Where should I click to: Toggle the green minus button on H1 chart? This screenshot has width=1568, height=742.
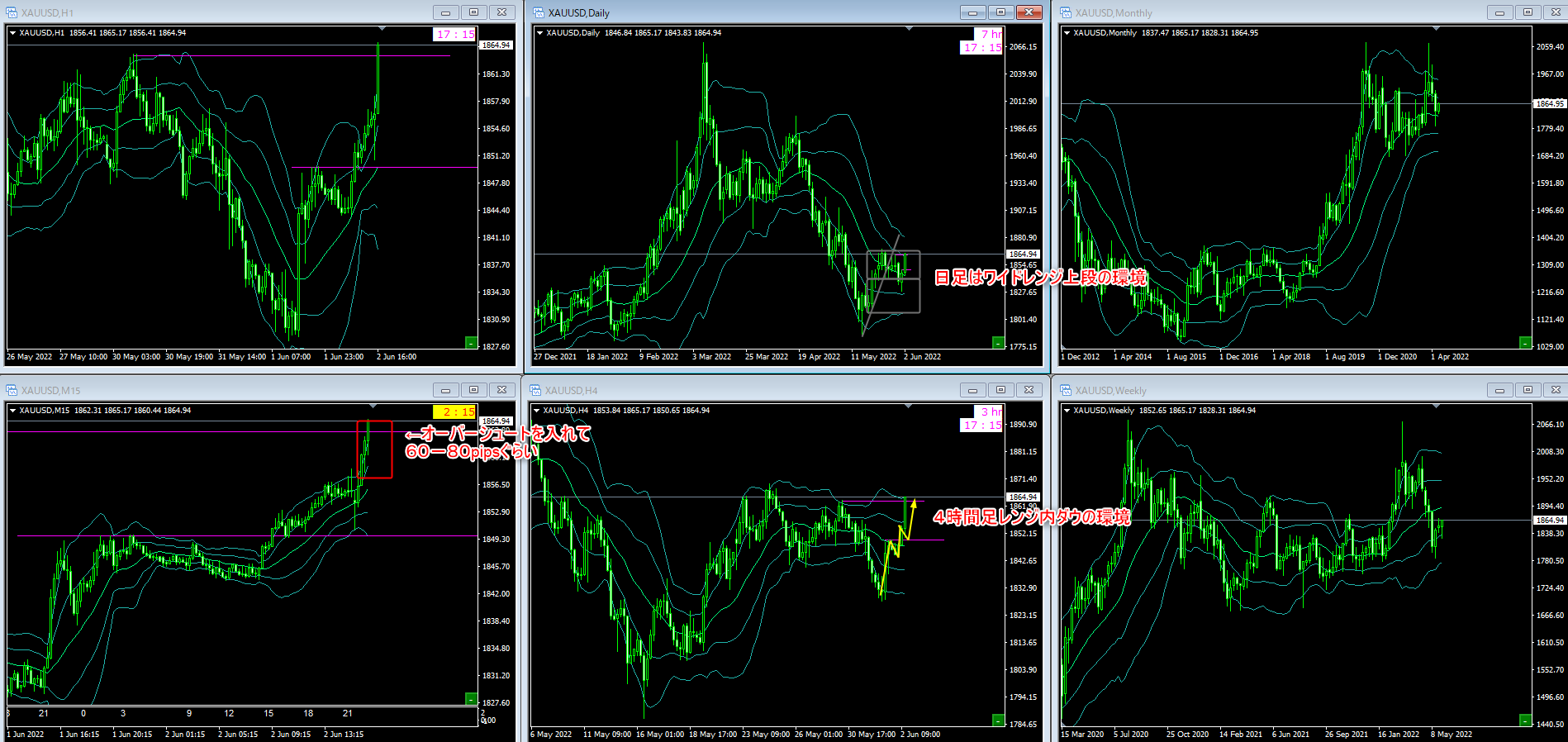tap(471, 342)
